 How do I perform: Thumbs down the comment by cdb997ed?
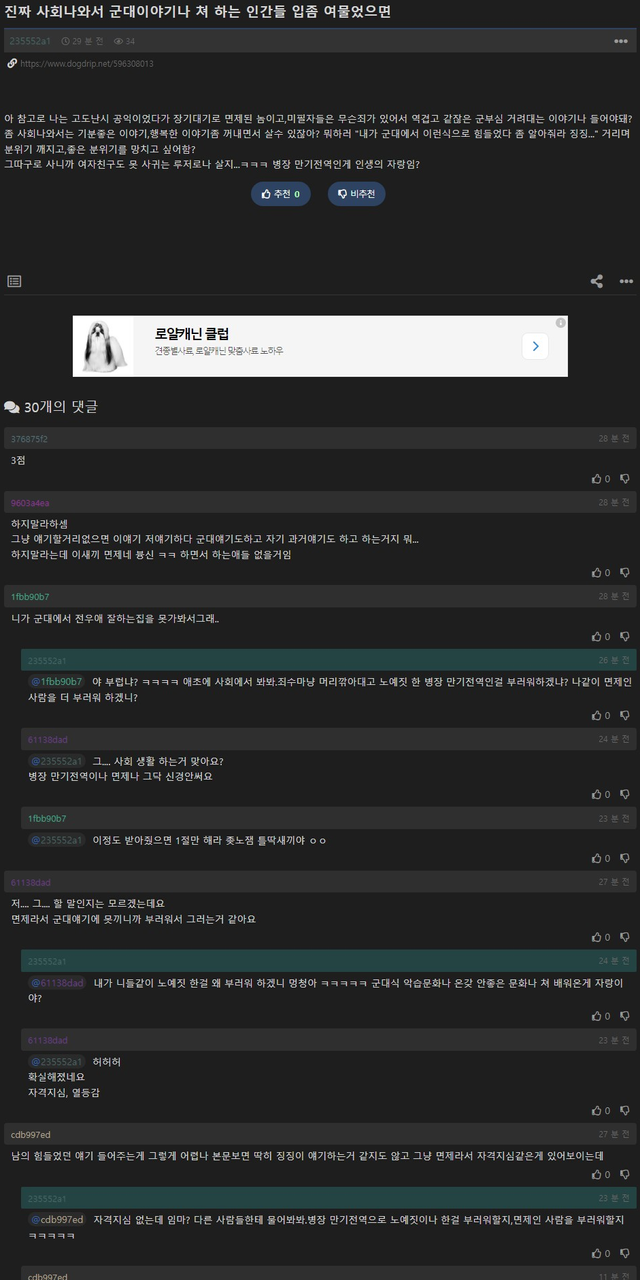click(x=625, y=1174)
